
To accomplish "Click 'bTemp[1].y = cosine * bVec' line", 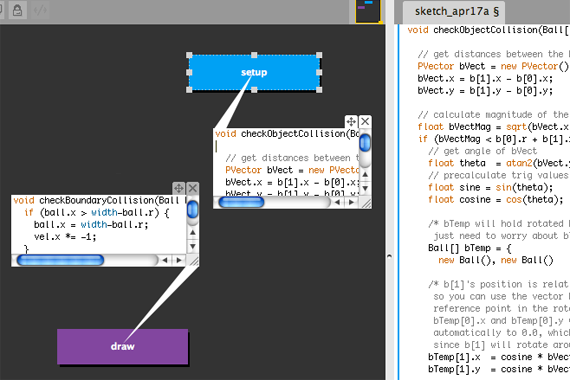I will [x=499, y=369].
